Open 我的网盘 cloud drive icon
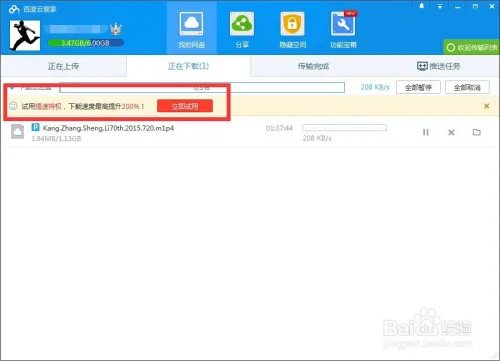Viewport: 500px width, 361px height. (x=191, y=24)
